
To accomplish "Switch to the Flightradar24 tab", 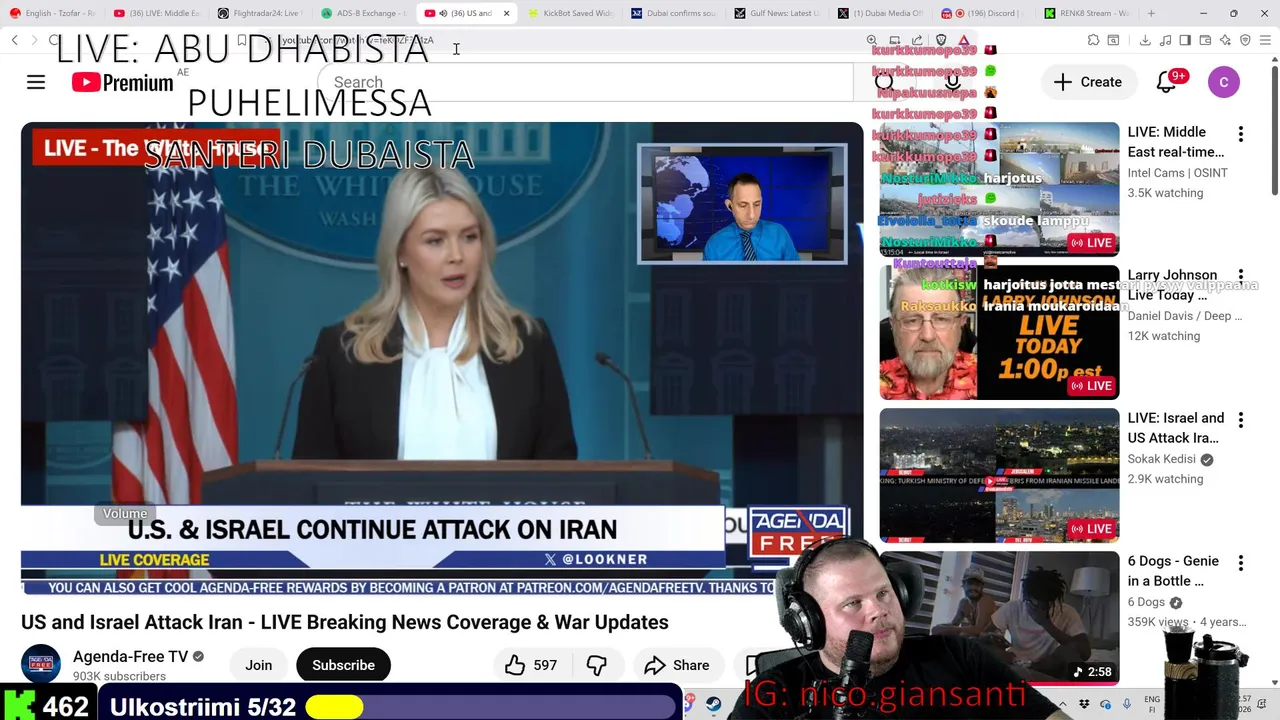I will (259, 13).
